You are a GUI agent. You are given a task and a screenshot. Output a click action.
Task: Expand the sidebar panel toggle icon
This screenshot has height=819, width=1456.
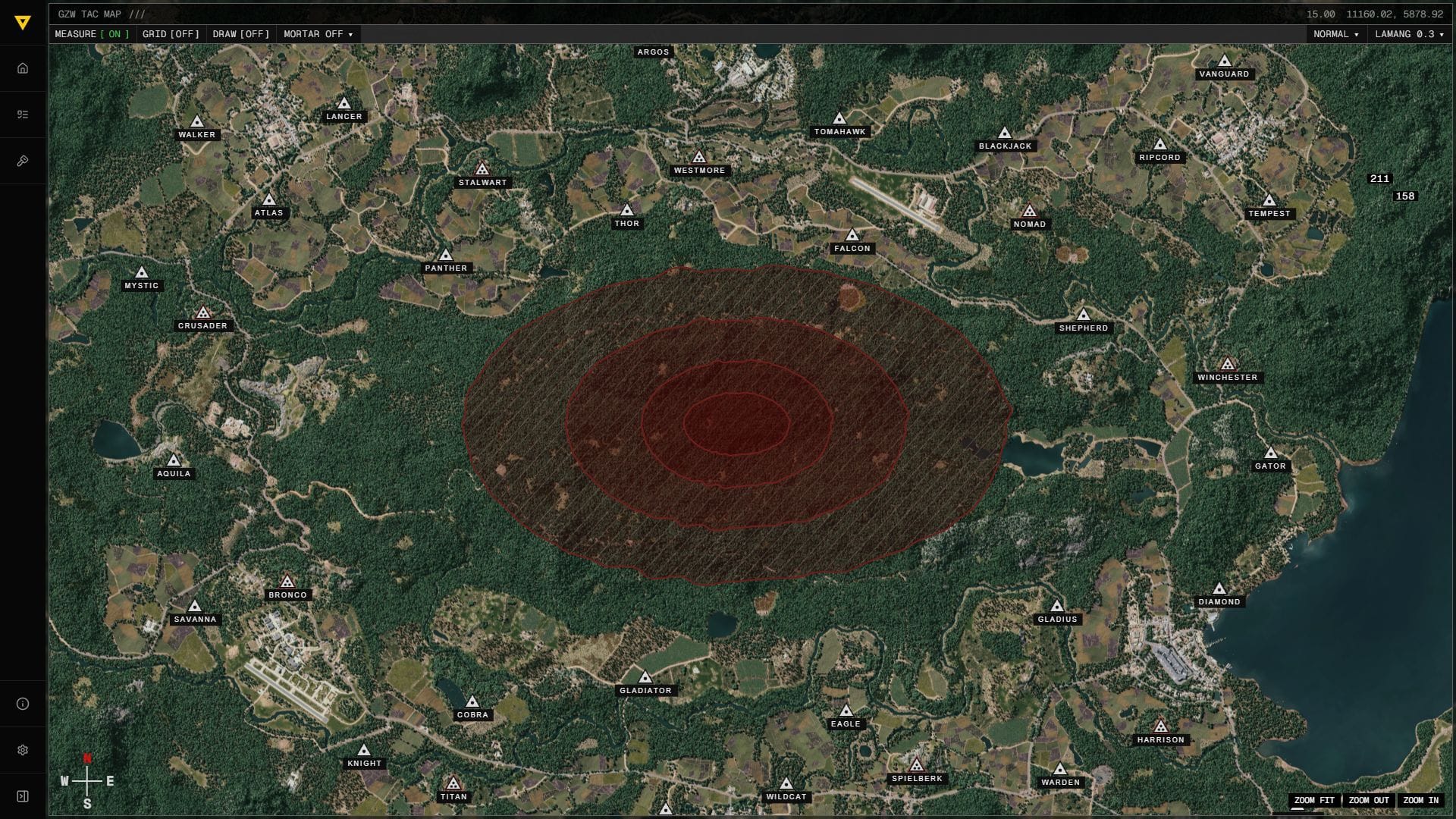pyautogui.click(x=23, y=796)
